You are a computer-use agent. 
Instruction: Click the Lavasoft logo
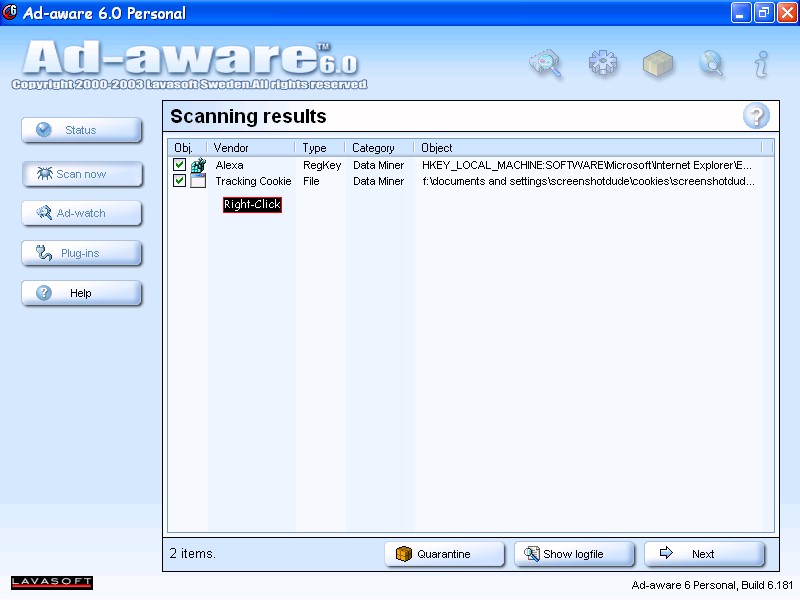click(52, 582)
